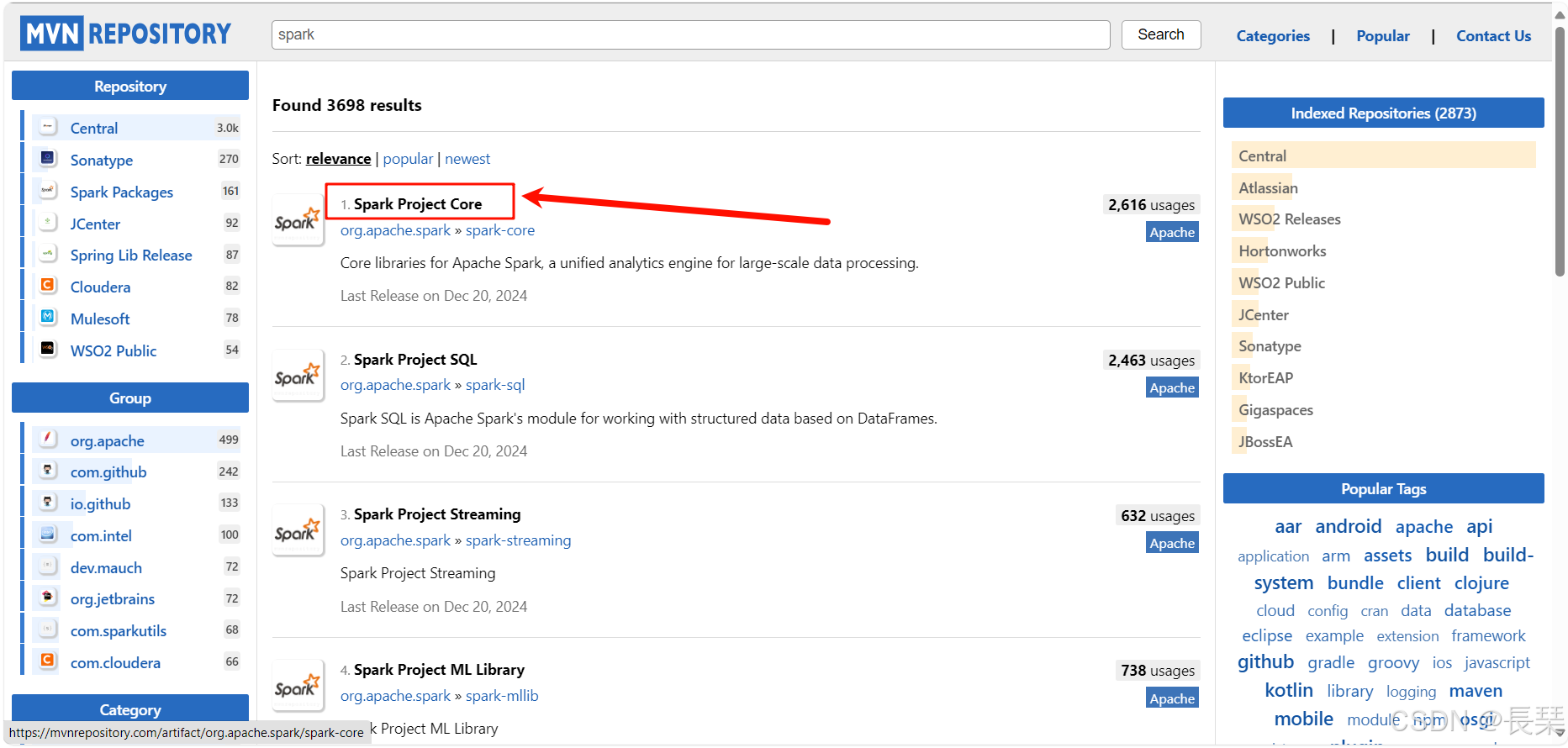Click the MVN Repository logo
The image size is (1568, 748).
coord(126,34)
